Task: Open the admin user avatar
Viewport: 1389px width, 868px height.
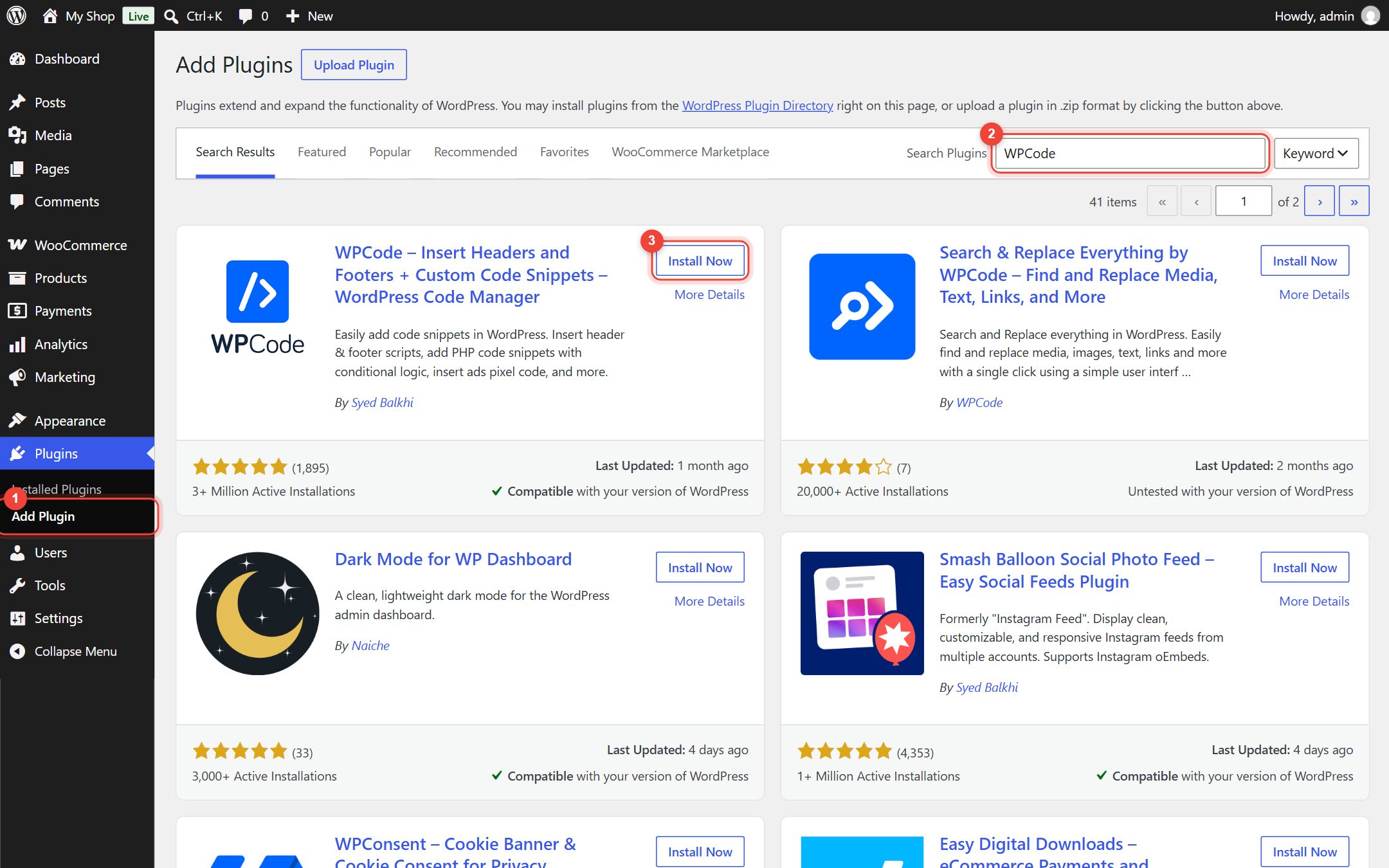Action: point(1370,15)
